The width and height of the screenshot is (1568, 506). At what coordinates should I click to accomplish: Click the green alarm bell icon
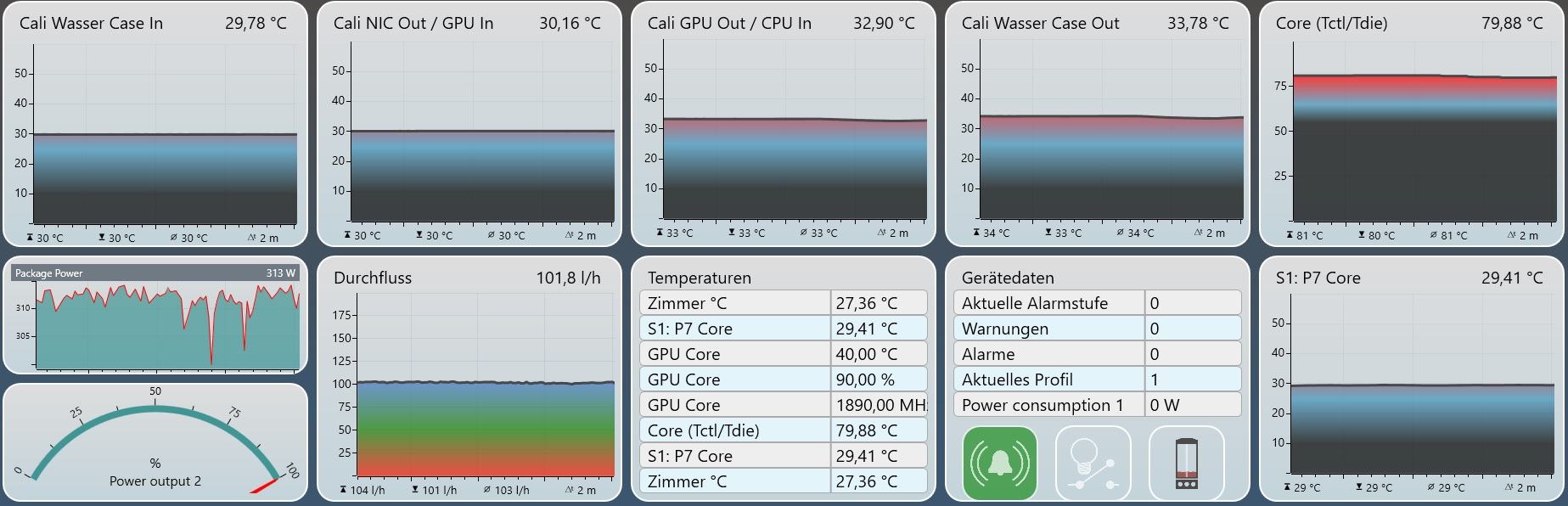click(x=1000, y=463)
